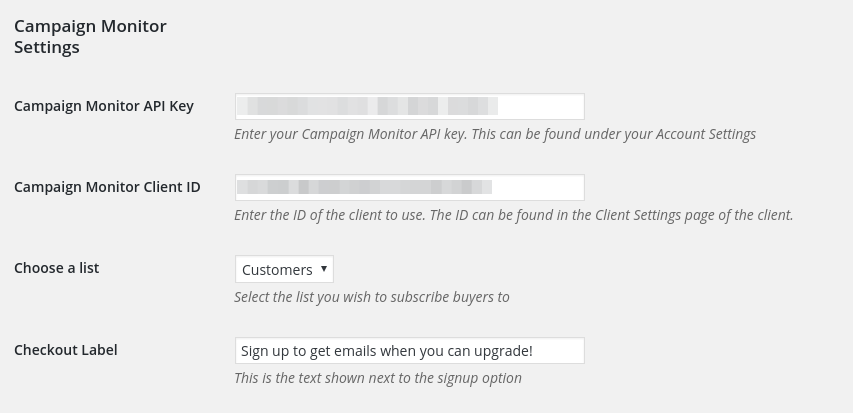
Task: Click "Select the list you wish" description
Action: [x=371, y=297]
